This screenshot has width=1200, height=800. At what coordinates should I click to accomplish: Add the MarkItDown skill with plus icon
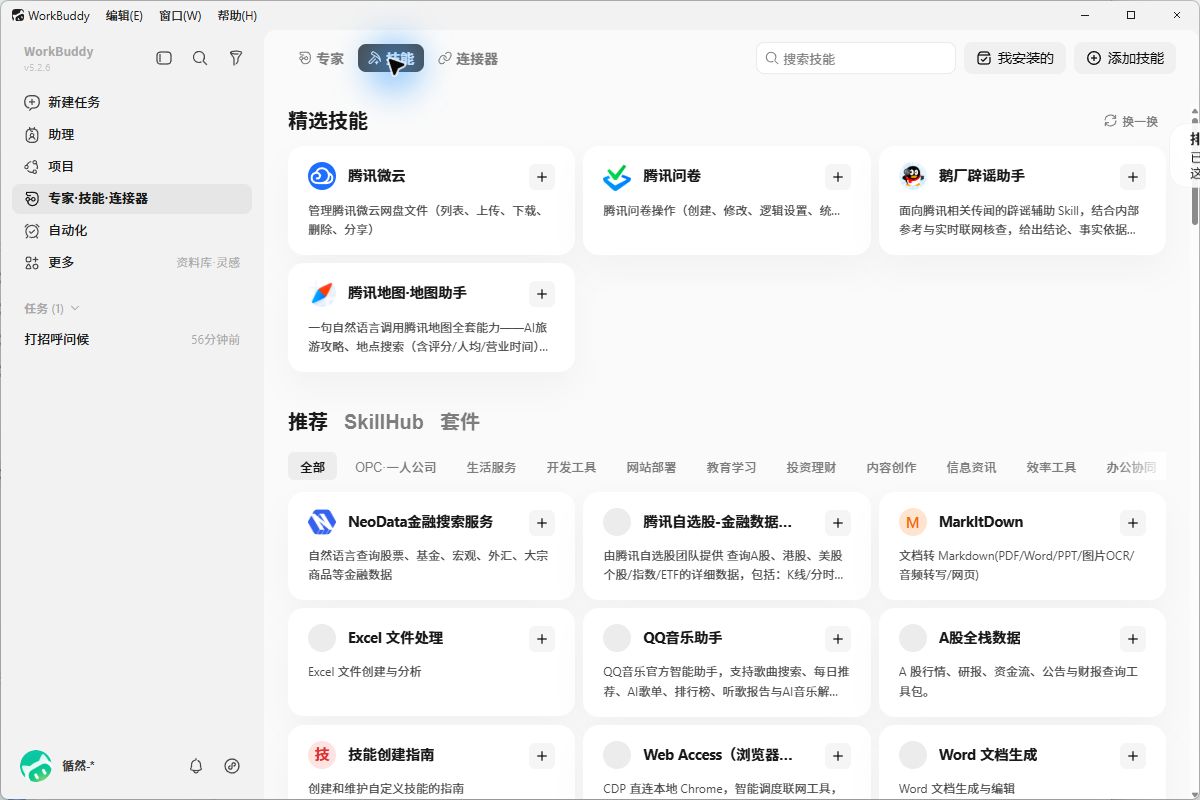pos(1133,522)
